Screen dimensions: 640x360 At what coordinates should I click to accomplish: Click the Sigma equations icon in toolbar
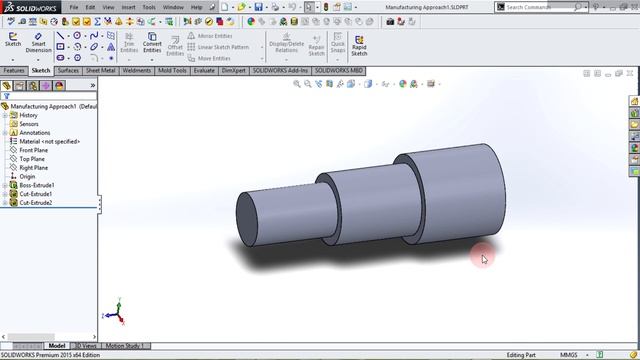[x=97, y=22]
